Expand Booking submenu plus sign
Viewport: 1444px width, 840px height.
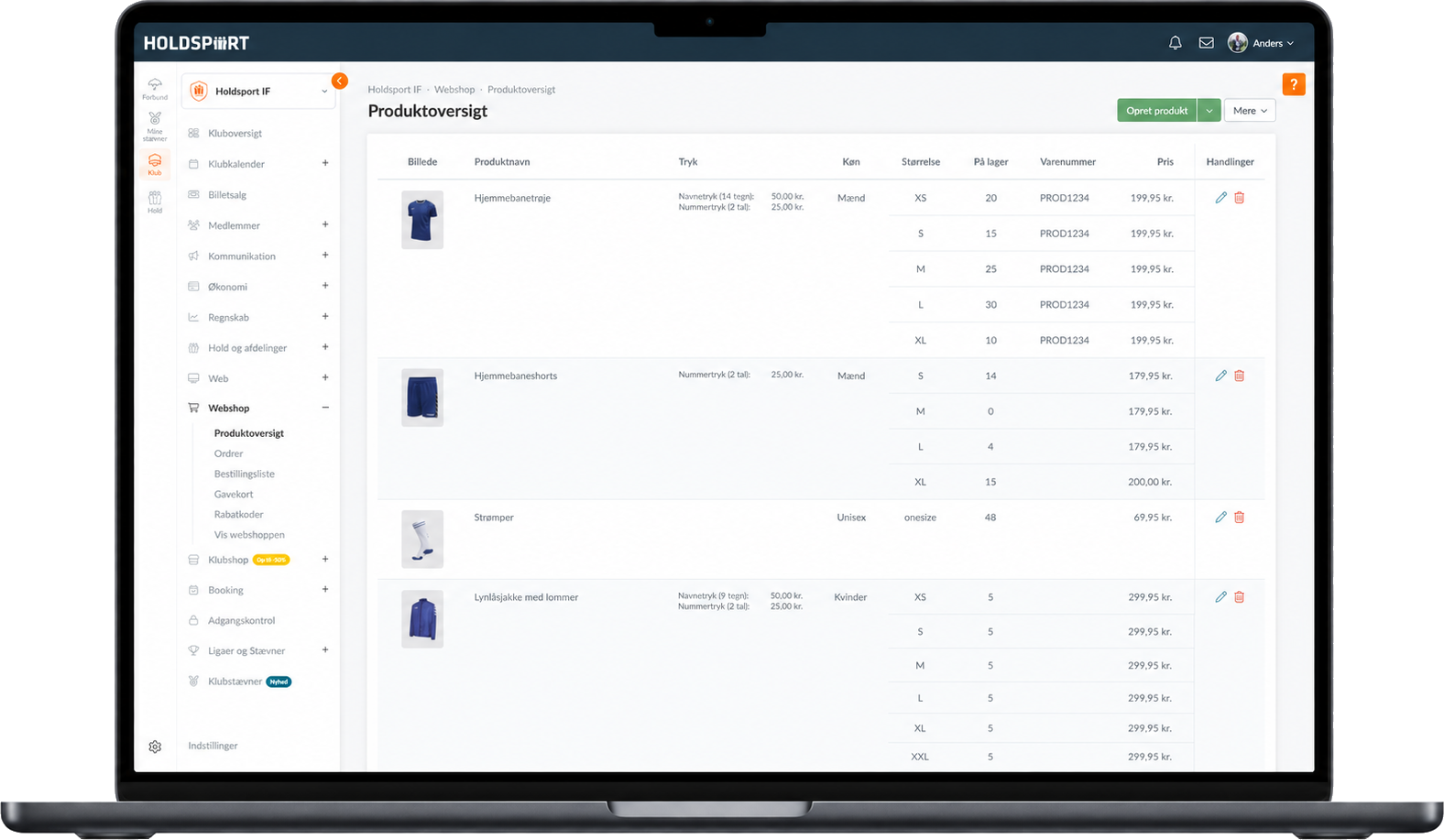pos(325,590)
